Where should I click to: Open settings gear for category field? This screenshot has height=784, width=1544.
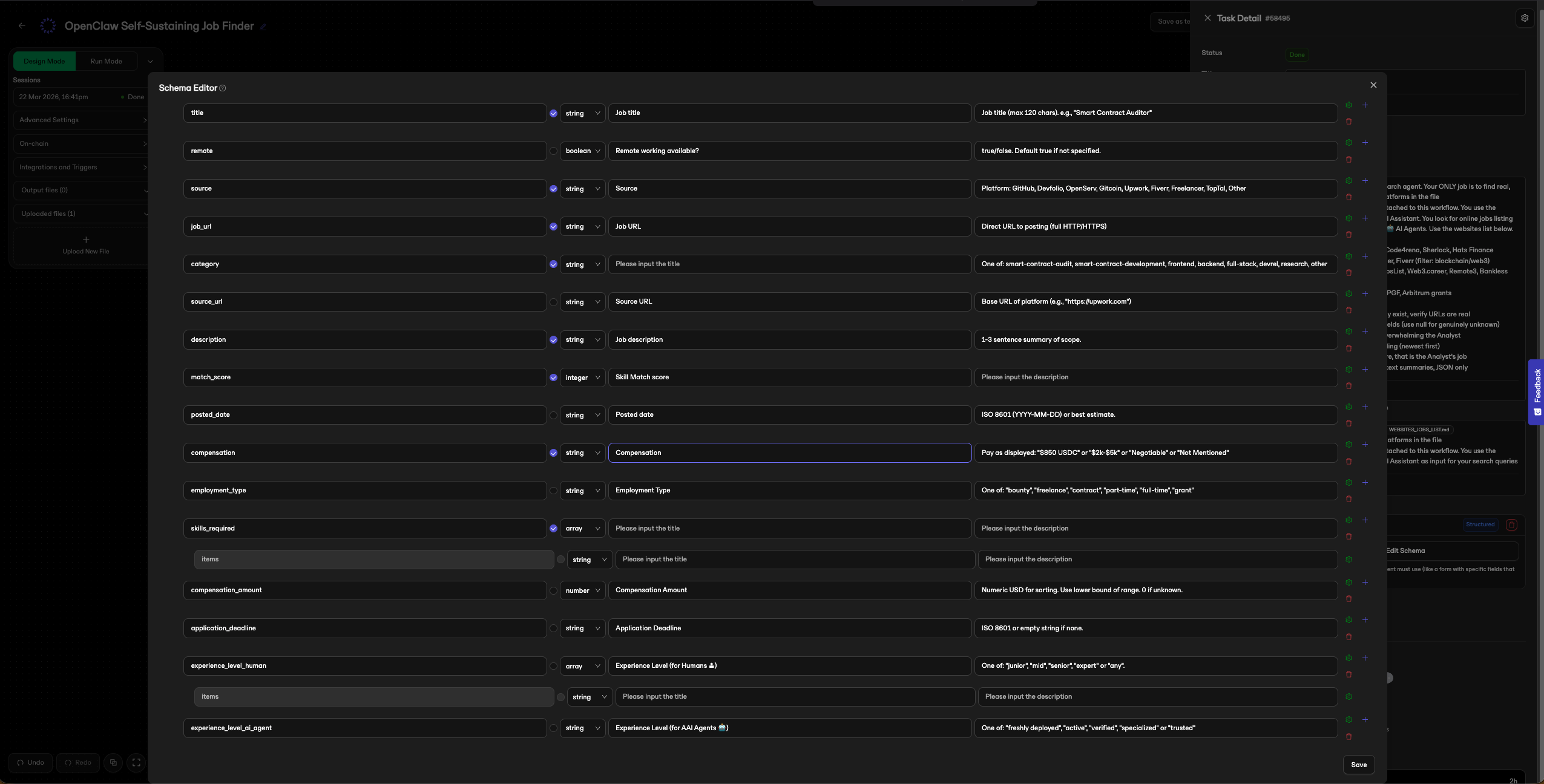tap(1349, 256)
